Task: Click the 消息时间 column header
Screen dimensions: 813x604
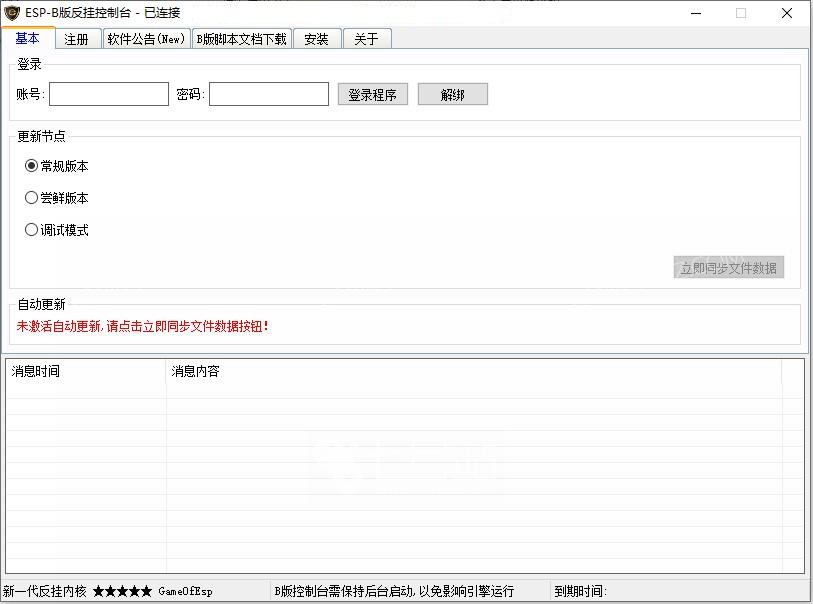Action: 86,371
